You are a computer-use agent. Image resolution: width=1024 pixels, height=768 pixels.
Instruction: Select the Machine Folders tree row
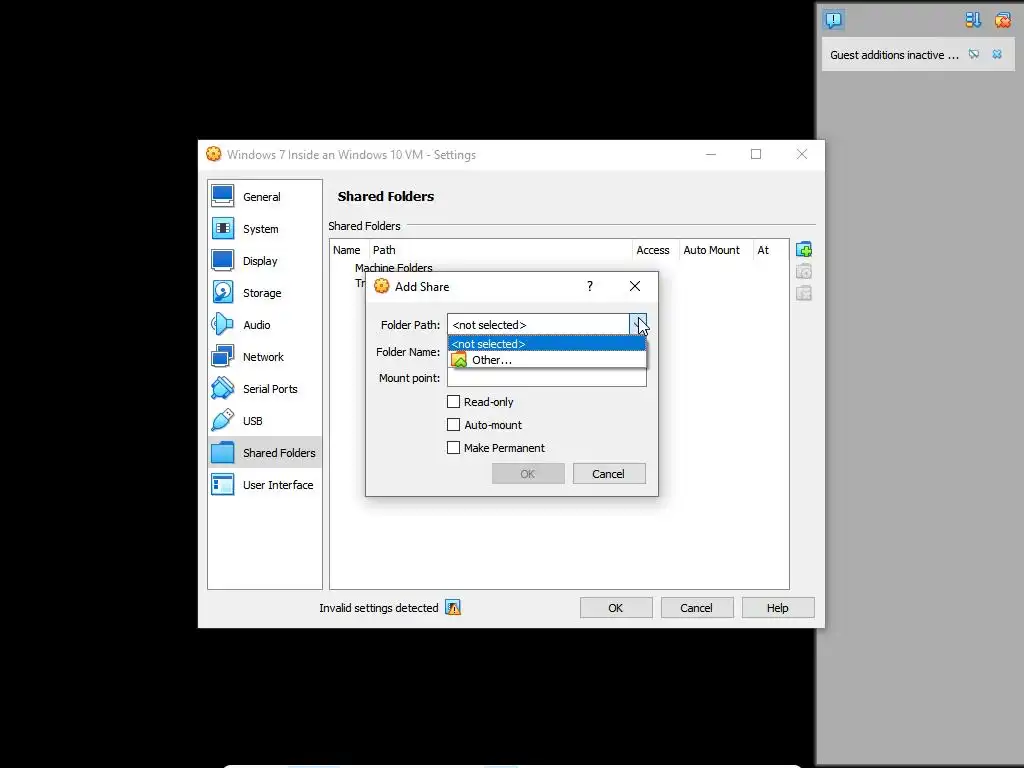393,267
